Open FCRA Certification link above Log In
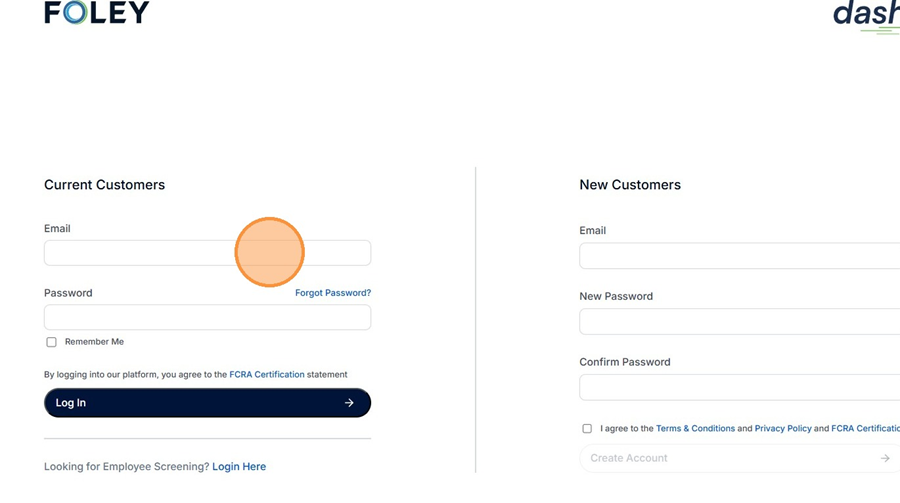900x503 pixels. click(x=267, y=375)
